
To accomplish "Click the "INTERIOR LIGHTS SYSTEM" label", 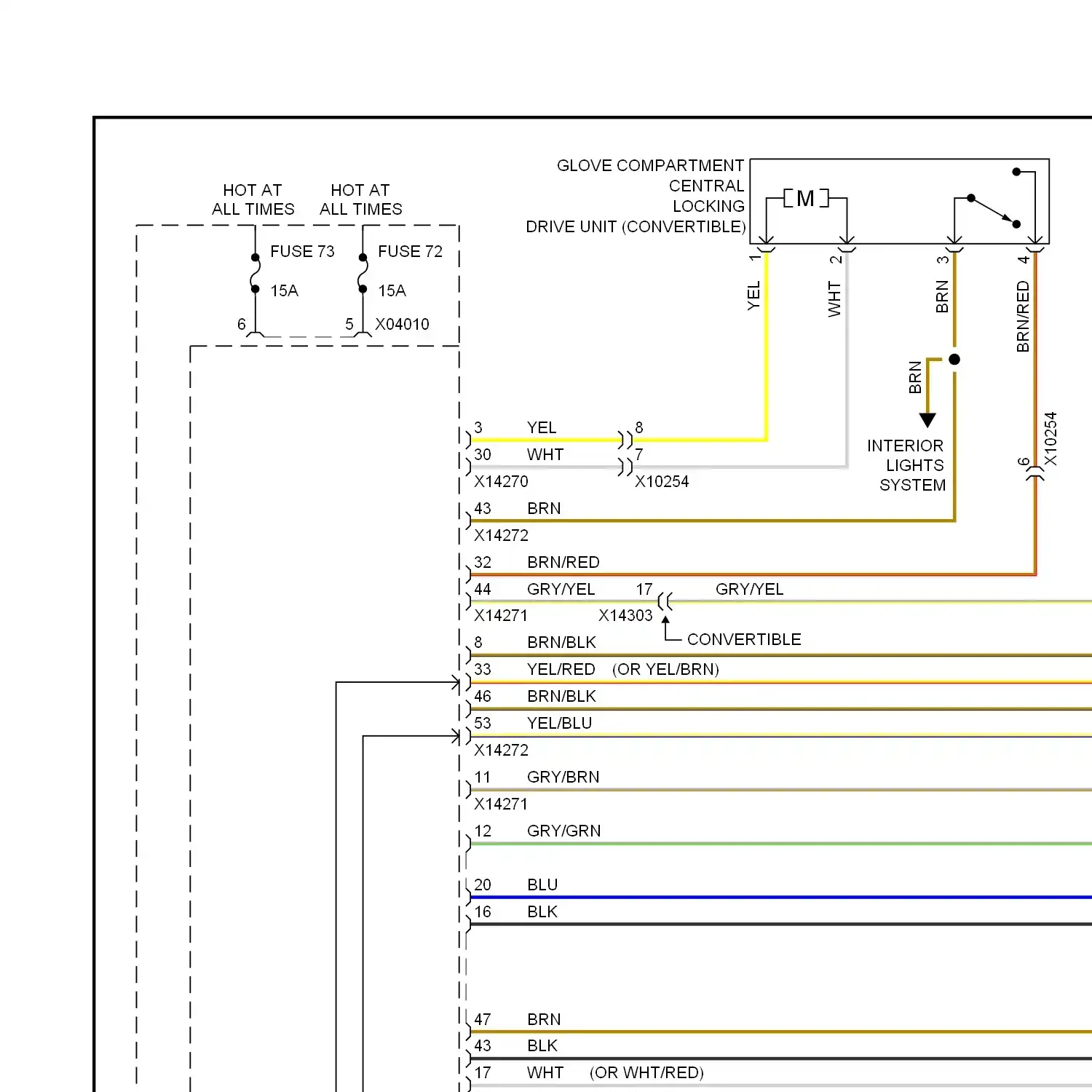I will click(906, 465).
